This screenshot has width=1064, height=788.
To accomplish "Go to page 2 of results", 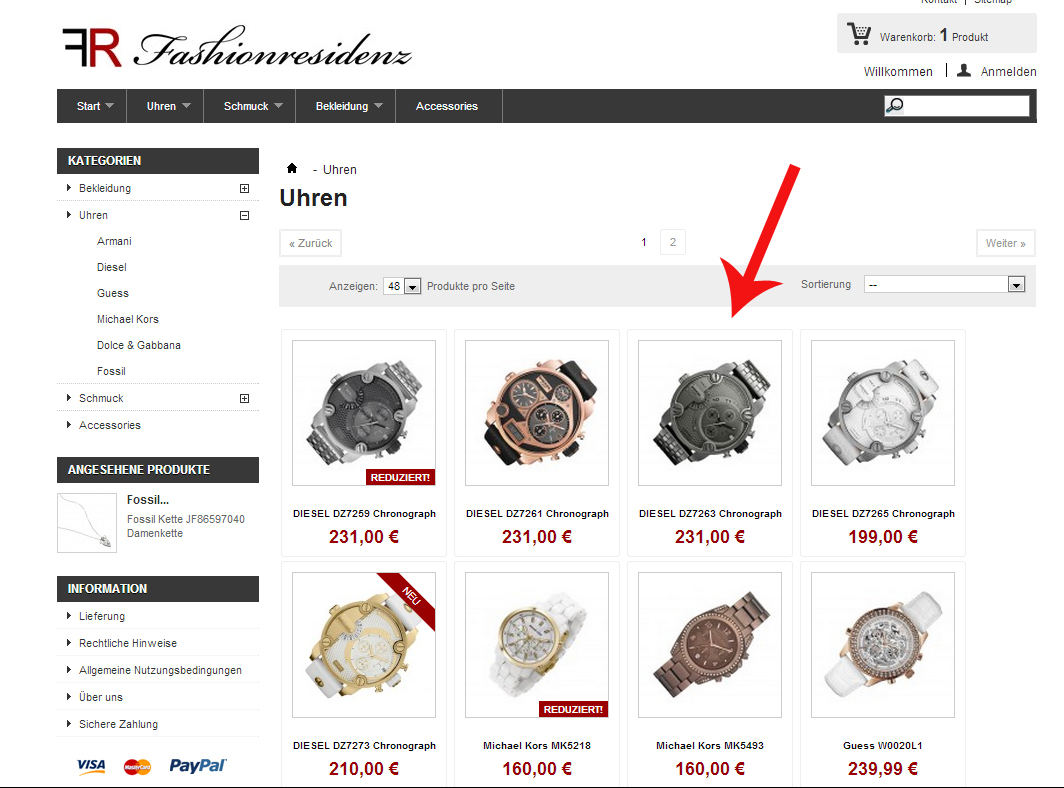I will [672, 242].
